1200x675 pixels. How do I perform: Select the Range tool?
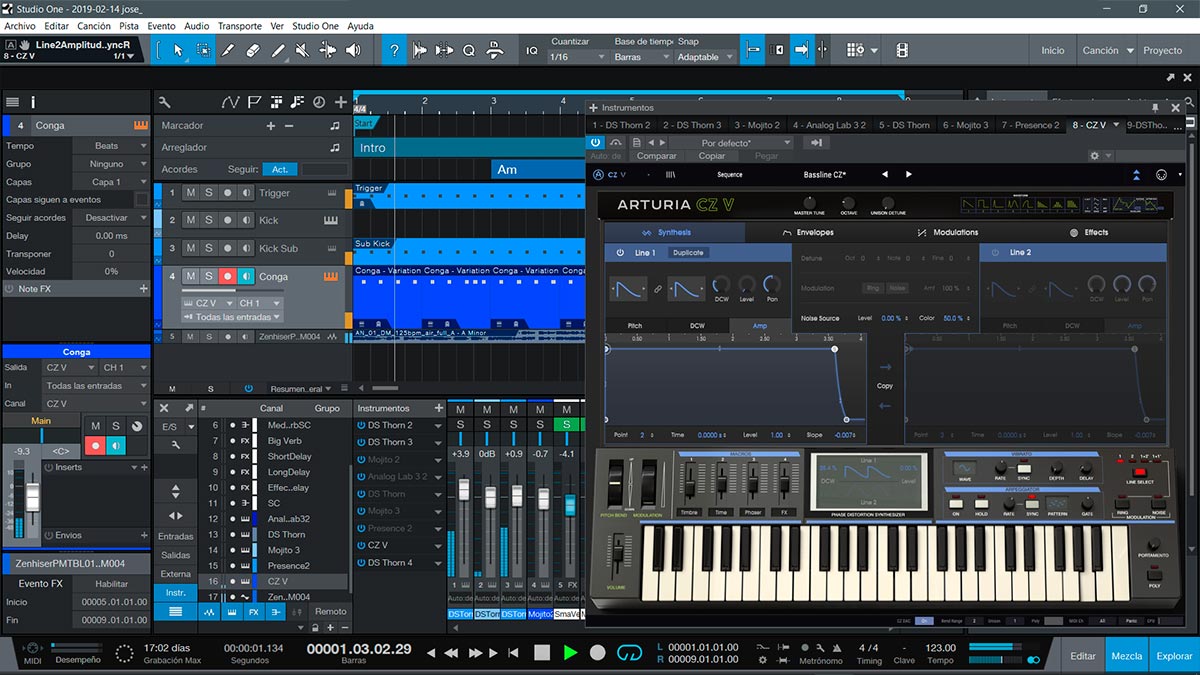[x=203, y=49]
